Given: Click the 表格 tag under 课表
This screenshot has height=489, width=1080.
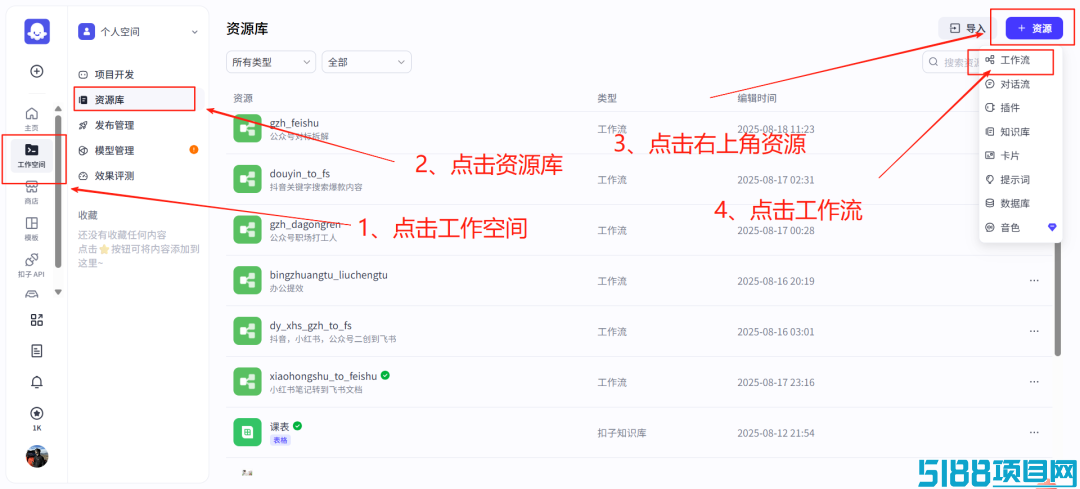Looking at the screenshot, I should [280, 440].
